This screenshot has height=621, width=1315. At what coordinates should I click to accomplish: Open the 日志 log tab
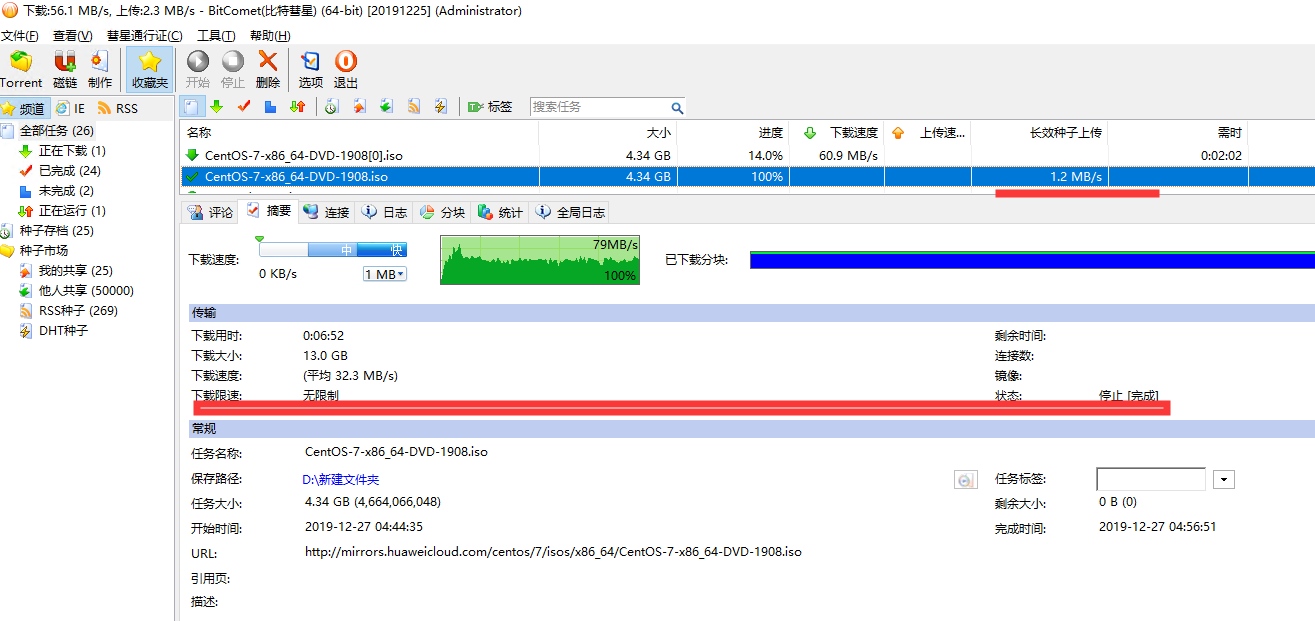(x=384, y=212)
